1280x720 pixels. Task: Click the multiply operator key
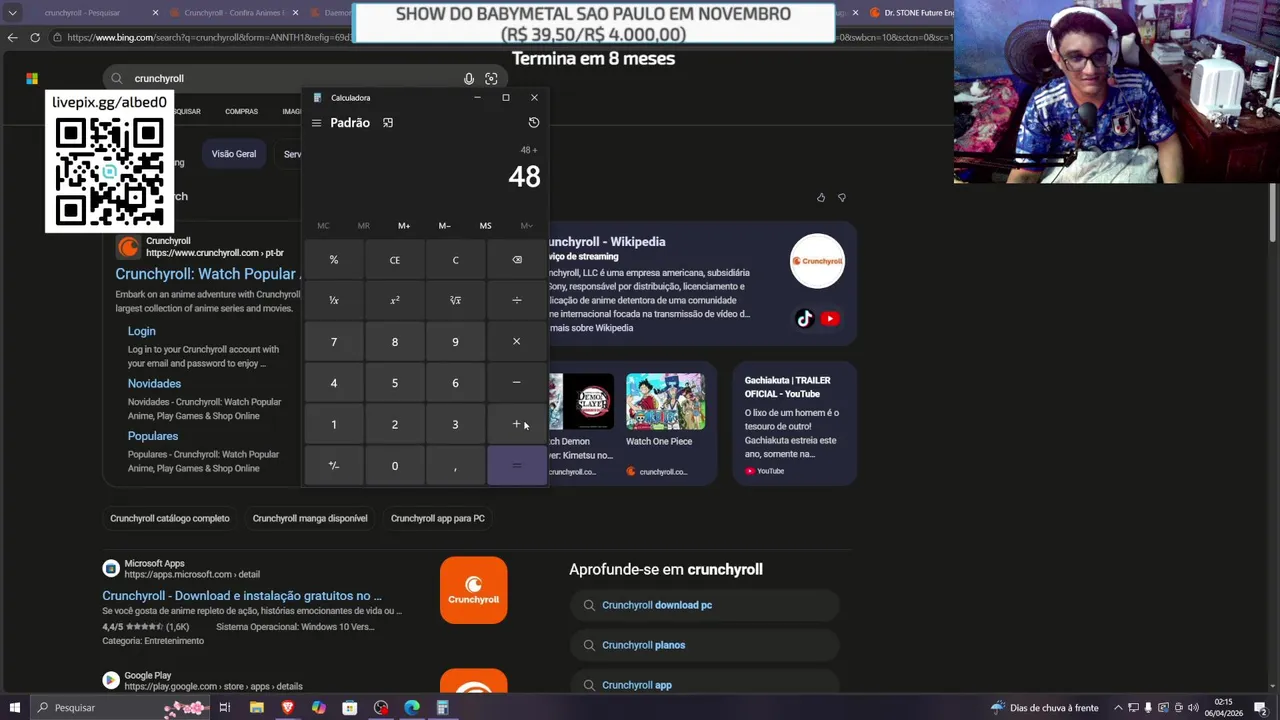pyautogui.click(x=516, y=342)
